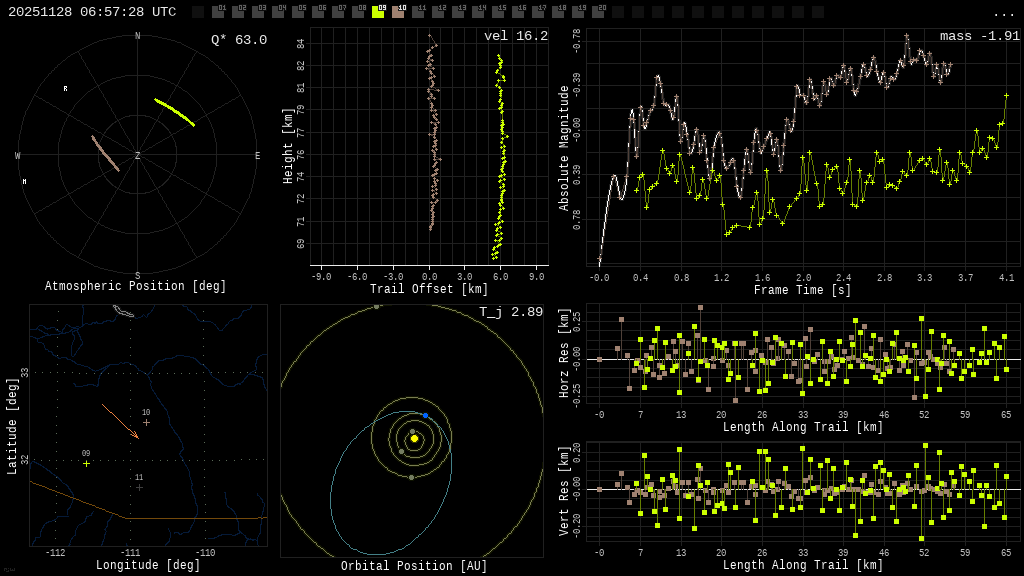
Task: Click the mass -1.91 value label
Action: click(979, 36)
